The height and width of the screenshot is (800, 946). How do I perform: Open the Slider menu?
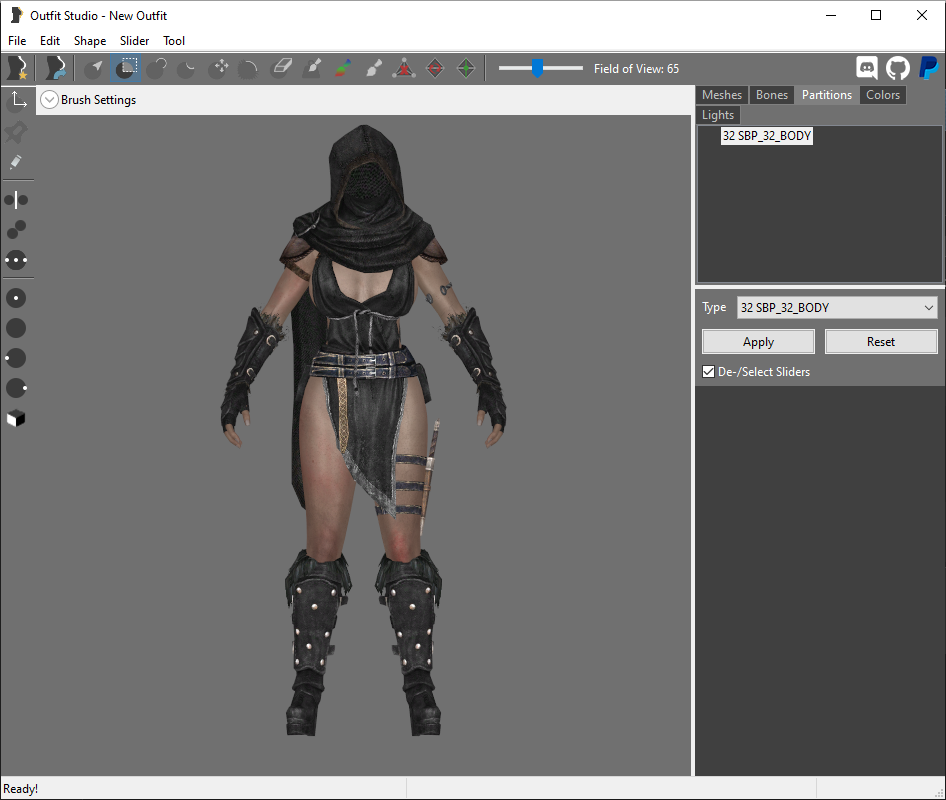tap(135, 40)
